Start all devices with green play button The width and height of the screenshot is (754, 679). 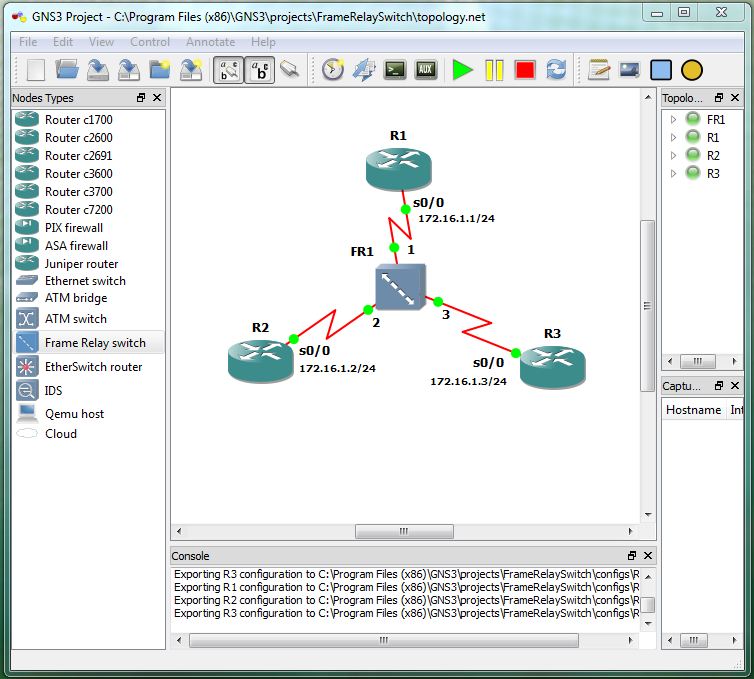[463, 70]
